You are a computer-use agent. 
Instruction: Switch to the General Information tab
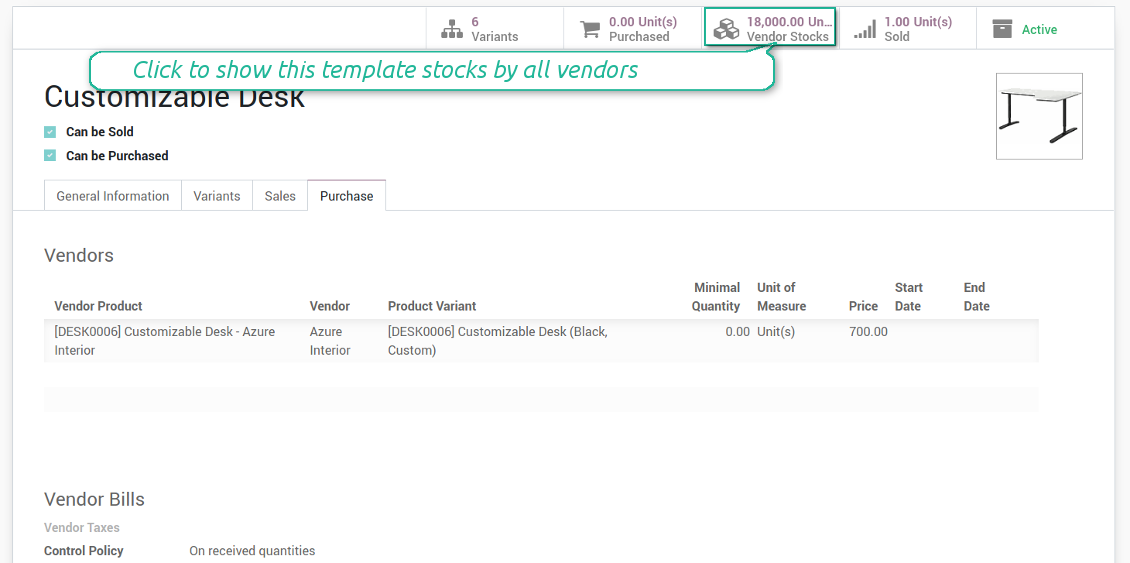(x=113, y=196)
